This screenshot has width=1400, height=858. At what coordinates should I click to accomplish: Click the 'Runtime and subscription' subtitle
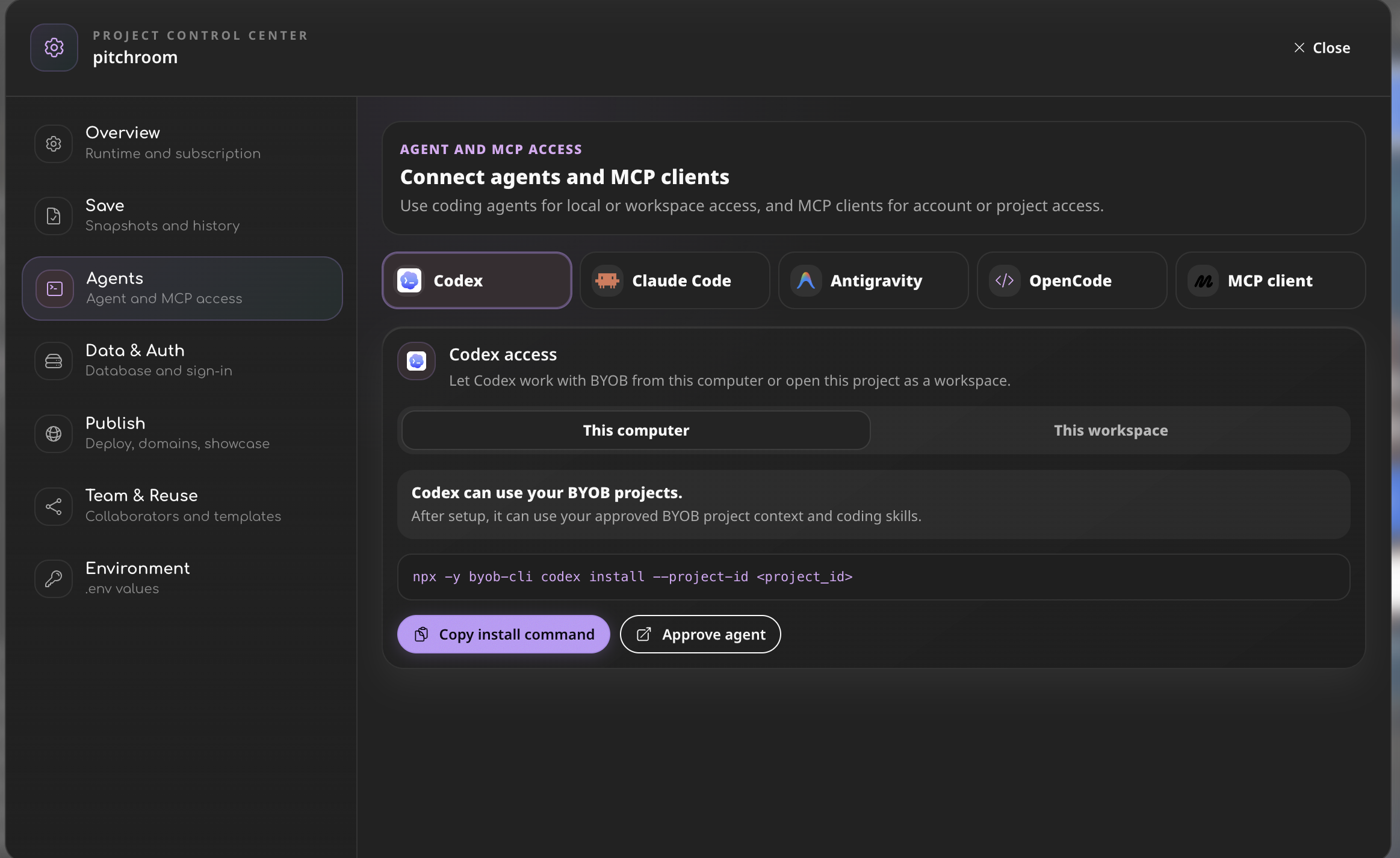pos(173,153)
